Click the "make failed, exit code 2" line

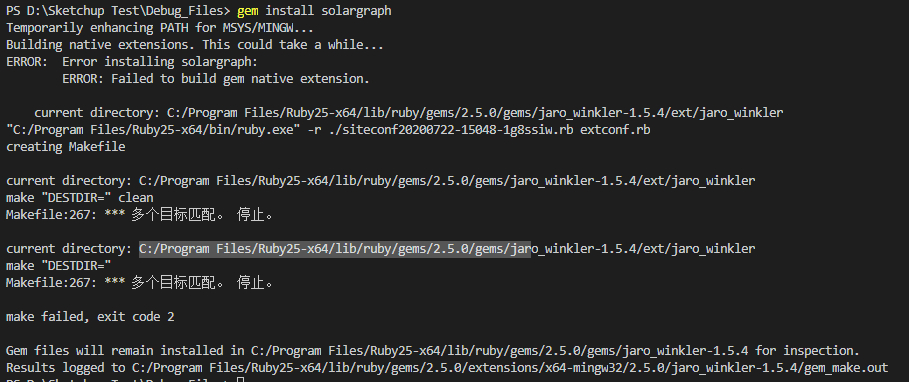[90, 316]
